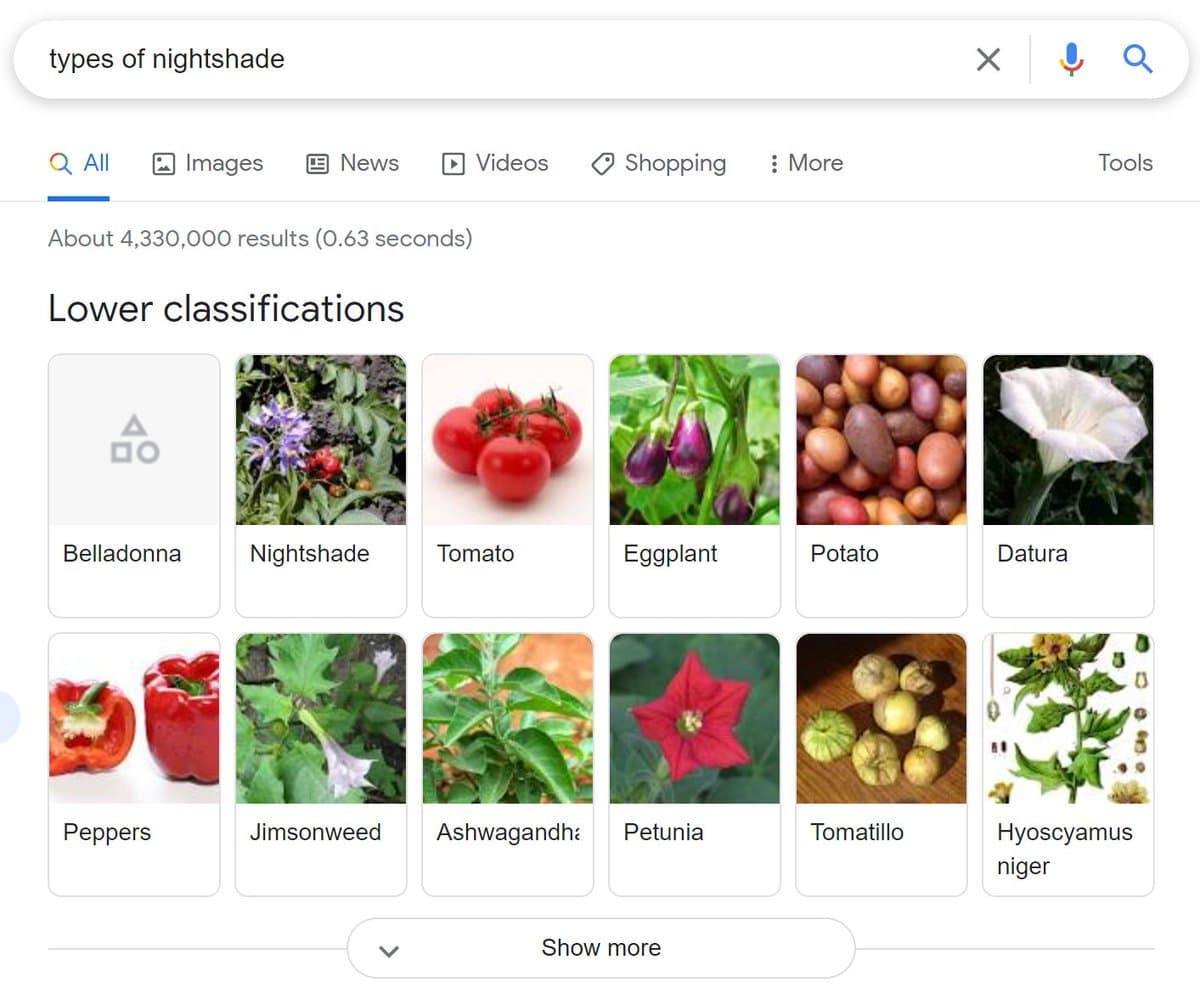
Task: Open the Tomato thumbnail card
Action: click(x=508, y=485)
